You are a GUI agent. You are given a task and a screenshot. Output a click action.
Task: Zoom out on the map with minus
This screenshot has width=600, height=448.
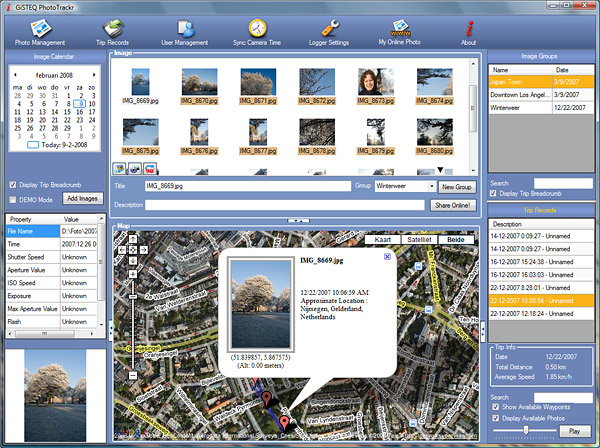point(133,375)
